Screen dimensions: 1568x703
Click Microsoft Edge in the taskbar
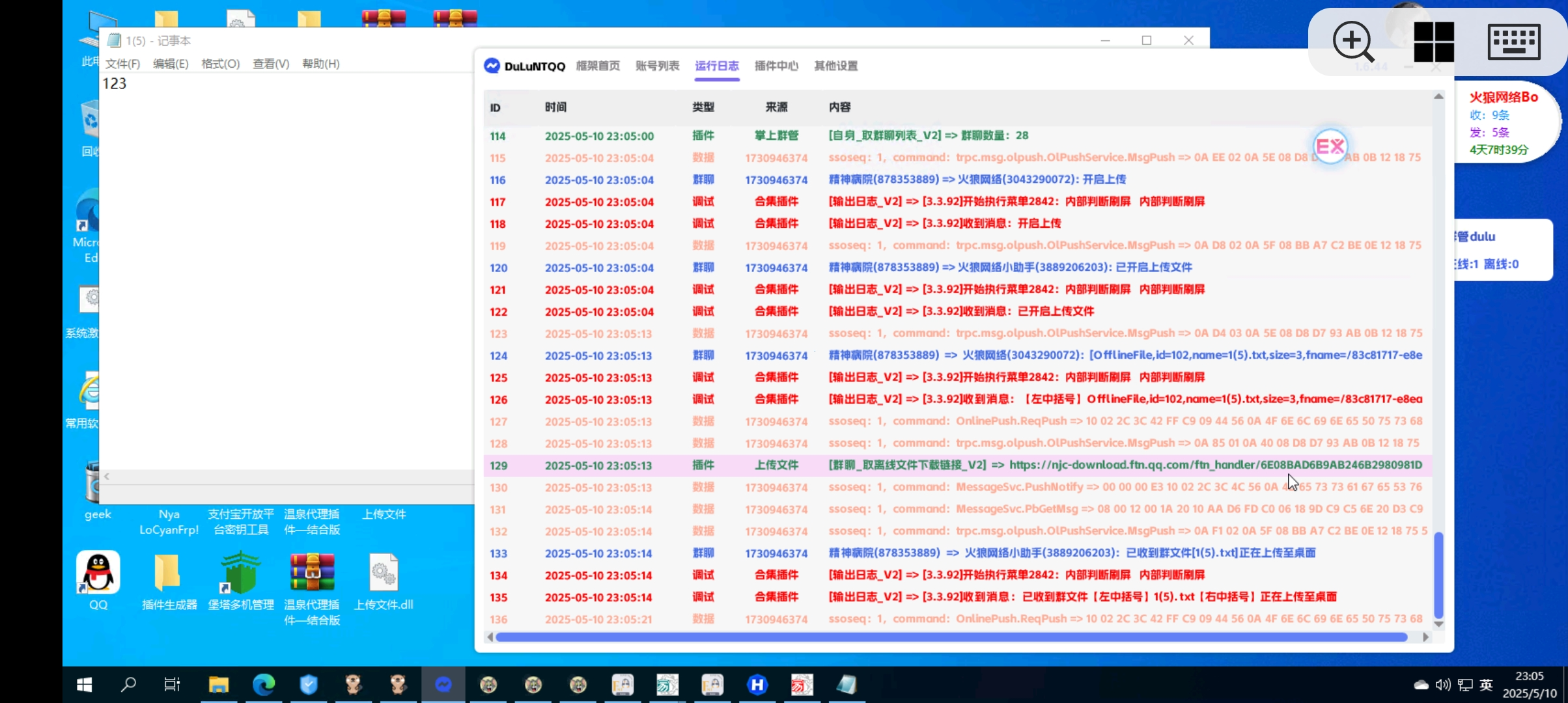[x=264, y=684]
